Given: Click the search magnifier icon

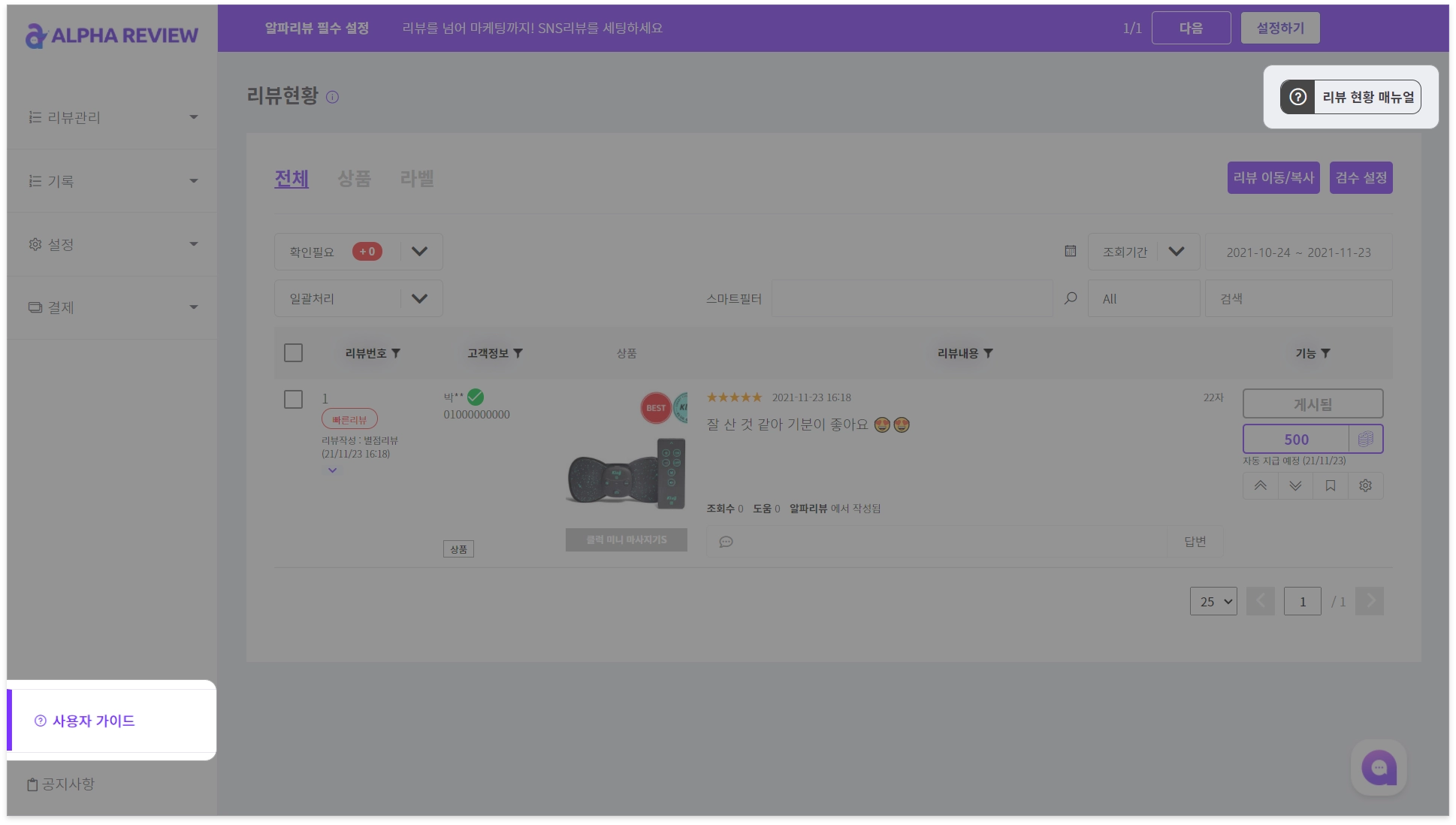Looking at the screenshot, I should [1071, 298].
